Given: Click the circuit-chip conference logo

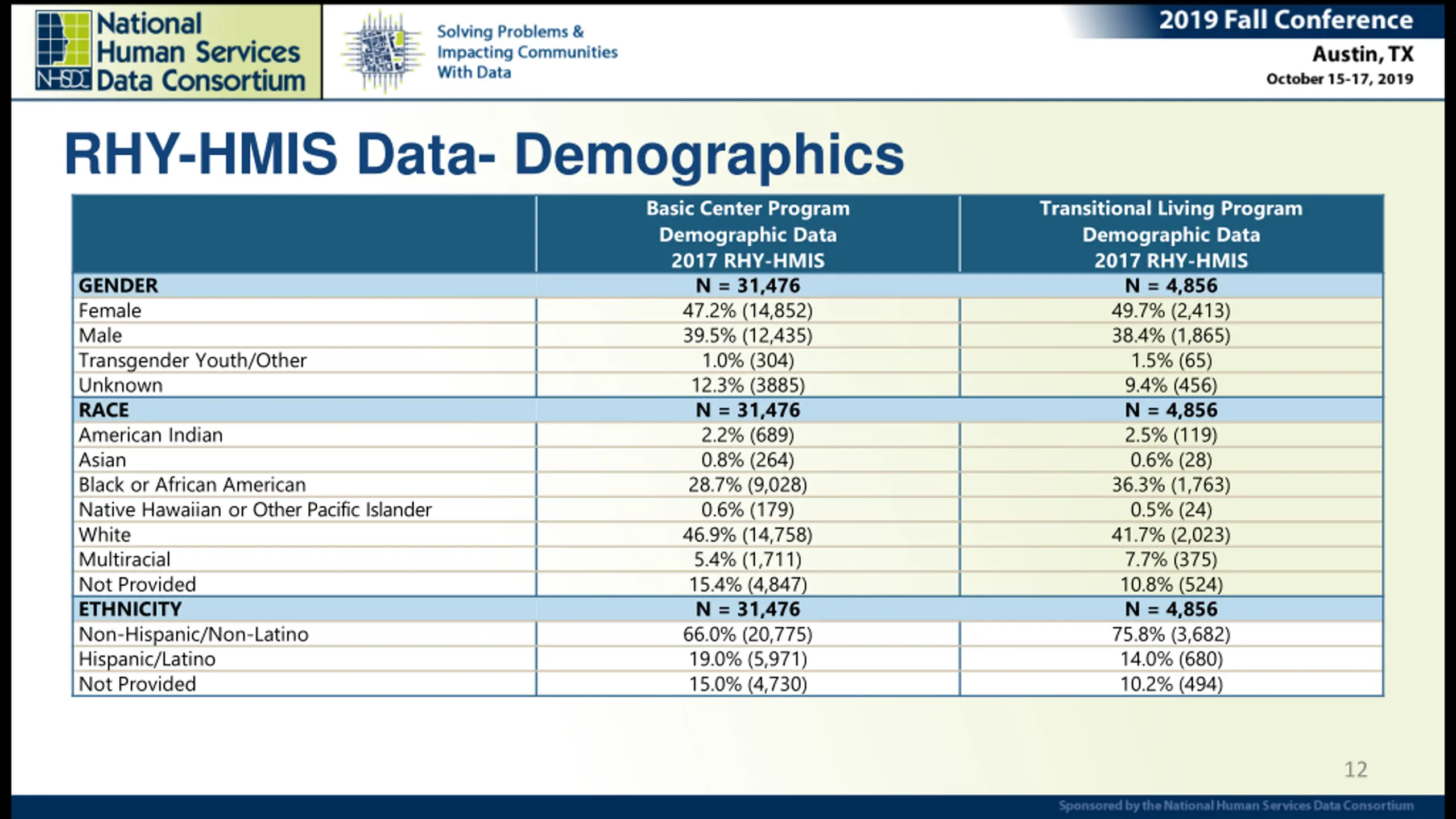Looking at the screenshot, I should (x=383, y=51).
